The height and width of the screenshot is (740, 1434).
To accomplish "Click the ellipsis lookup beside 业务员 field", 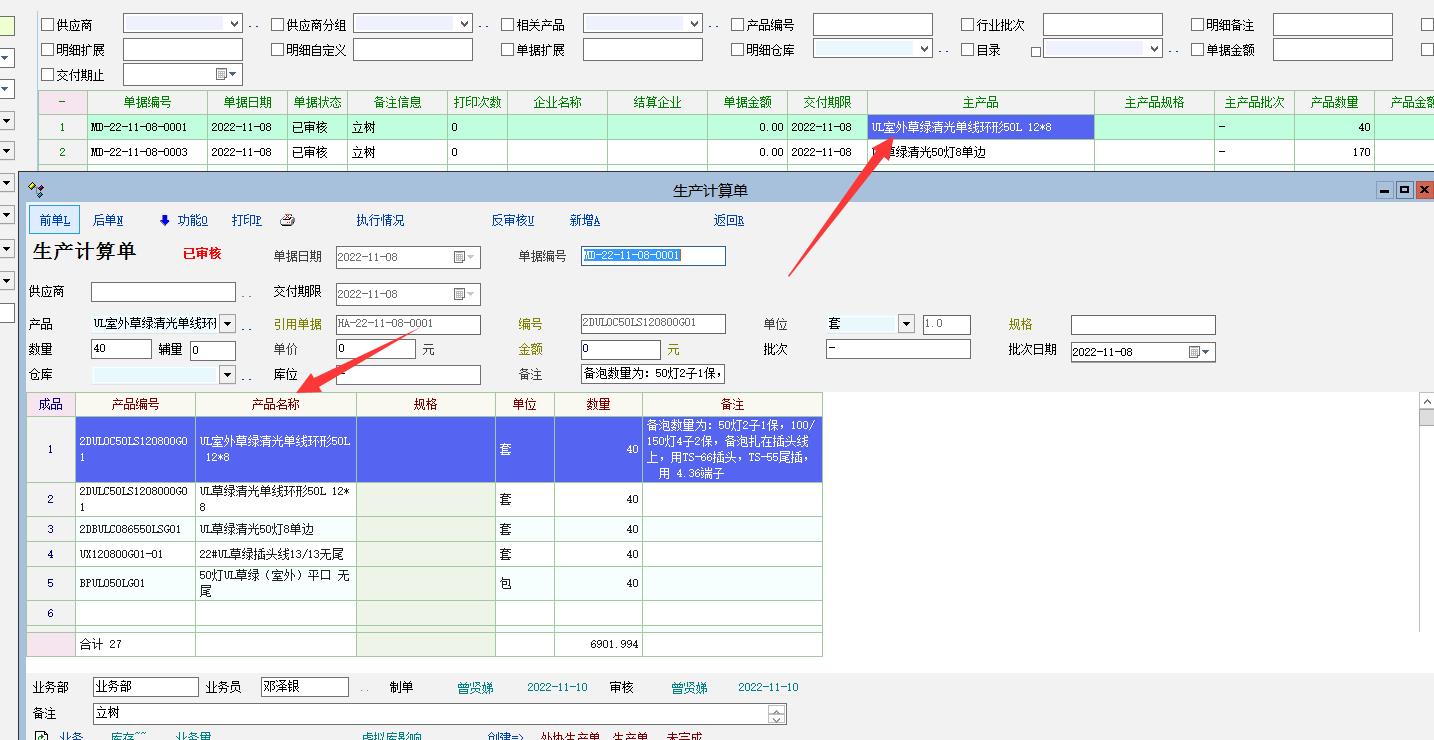I will tap(364, 688).
